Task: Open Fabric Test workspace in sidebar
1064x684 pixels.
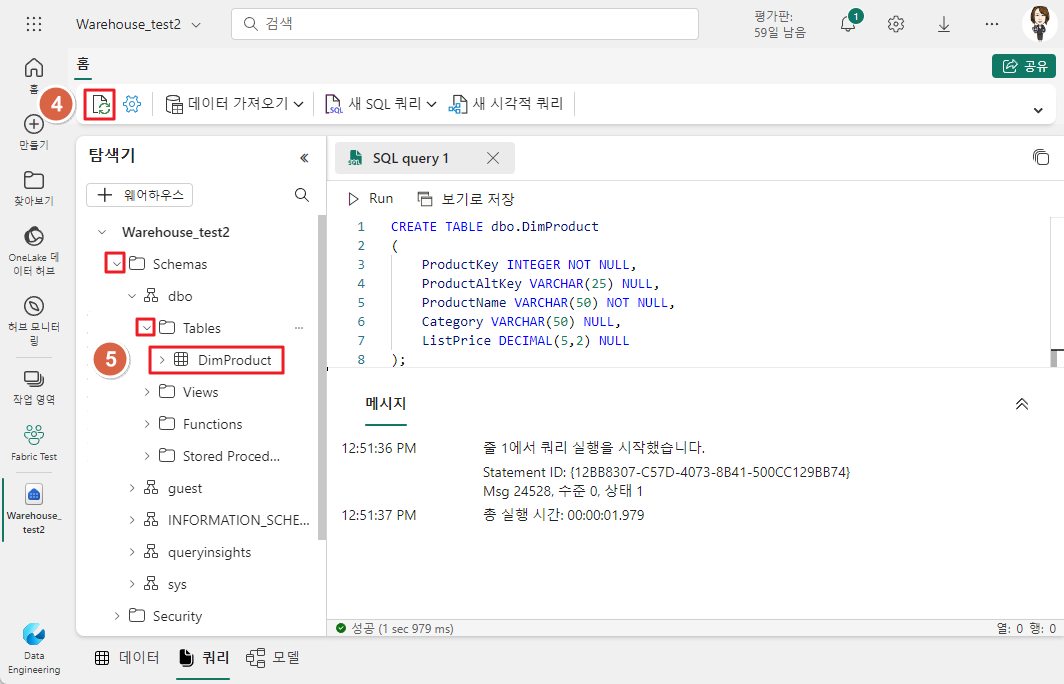Action: point(34,443)
